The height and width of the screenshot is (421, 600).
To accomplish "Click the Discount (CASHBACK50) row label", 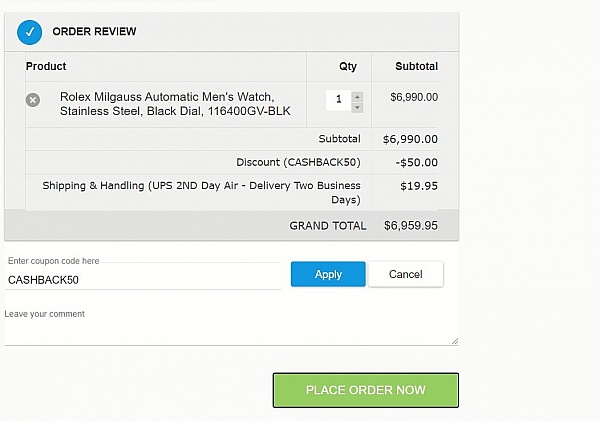I will (x=298, y=162).
